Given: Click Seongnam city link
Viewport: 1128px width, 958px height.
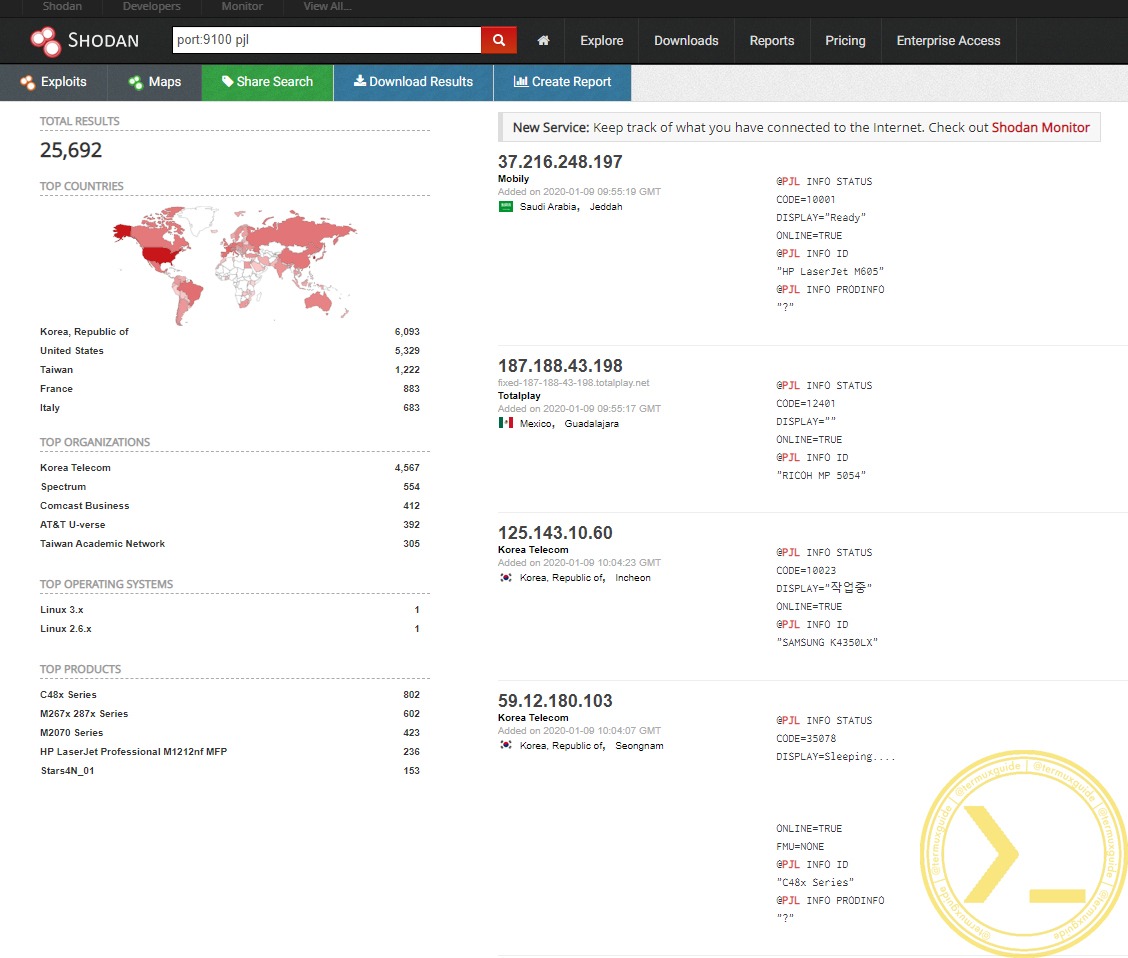Looking at the screenshot, I should [639, 746].
